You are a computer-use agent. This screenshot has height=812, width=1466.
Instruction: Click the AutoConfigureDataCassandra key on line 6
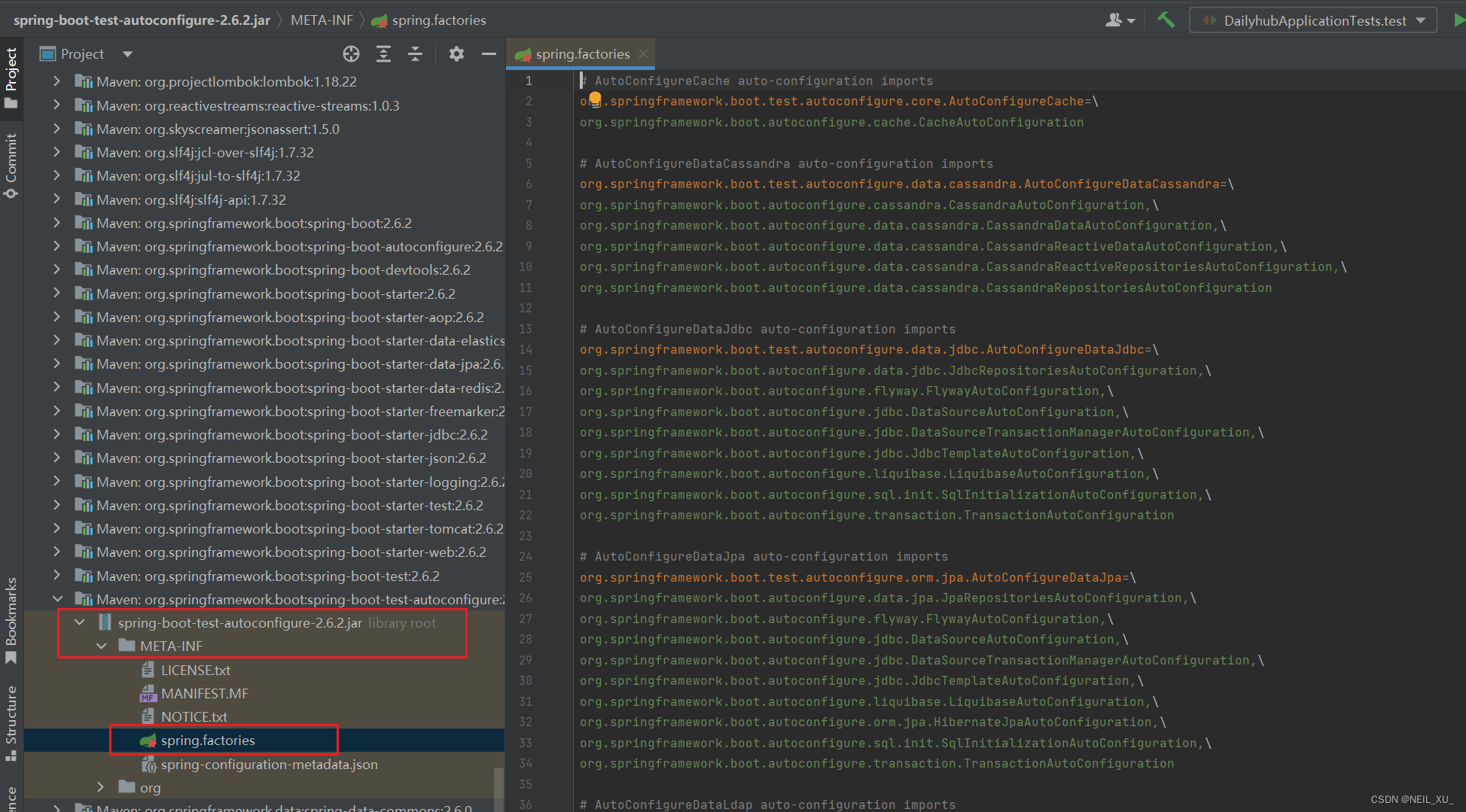pos(1122,184)
